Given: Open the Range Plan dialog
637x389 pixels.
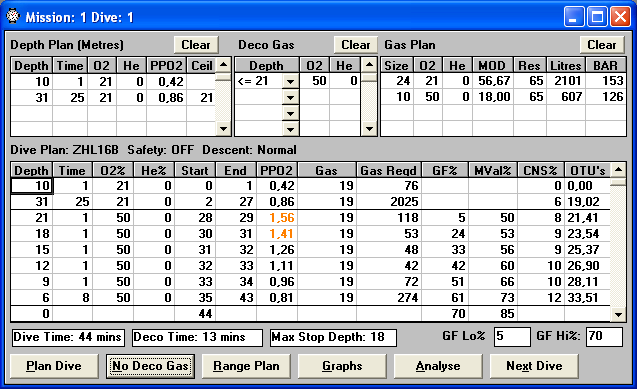Looking at the screenshot, I should (246, 366).
